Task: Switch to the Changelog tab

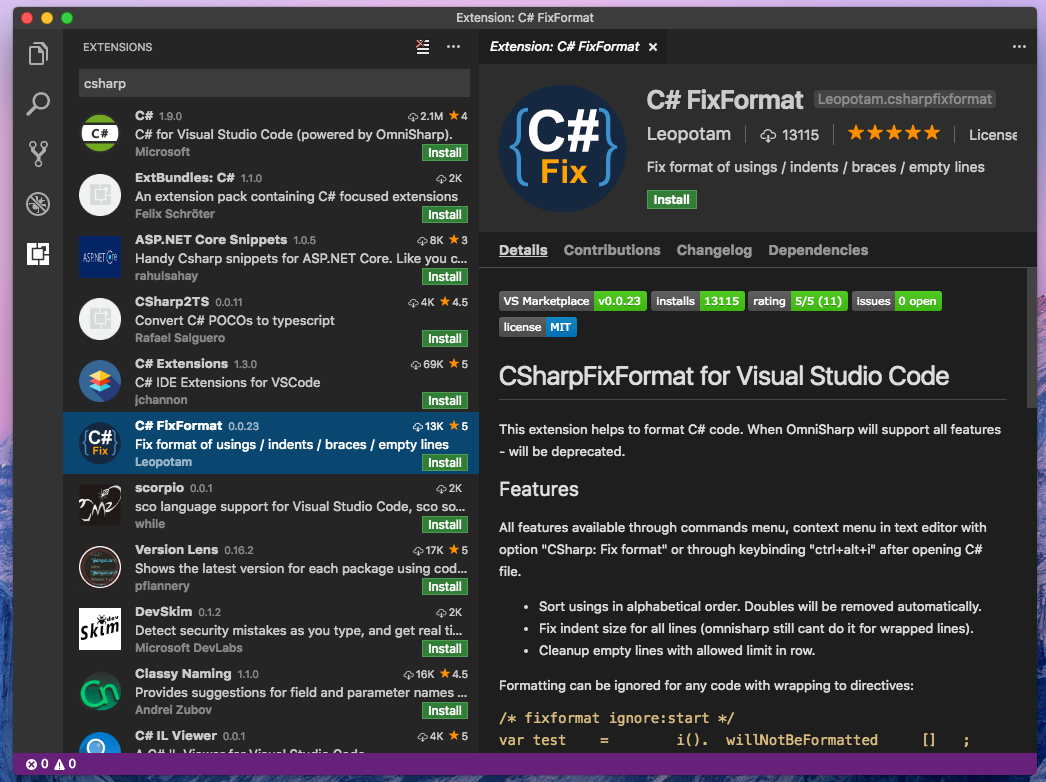Action: point(714,250)
